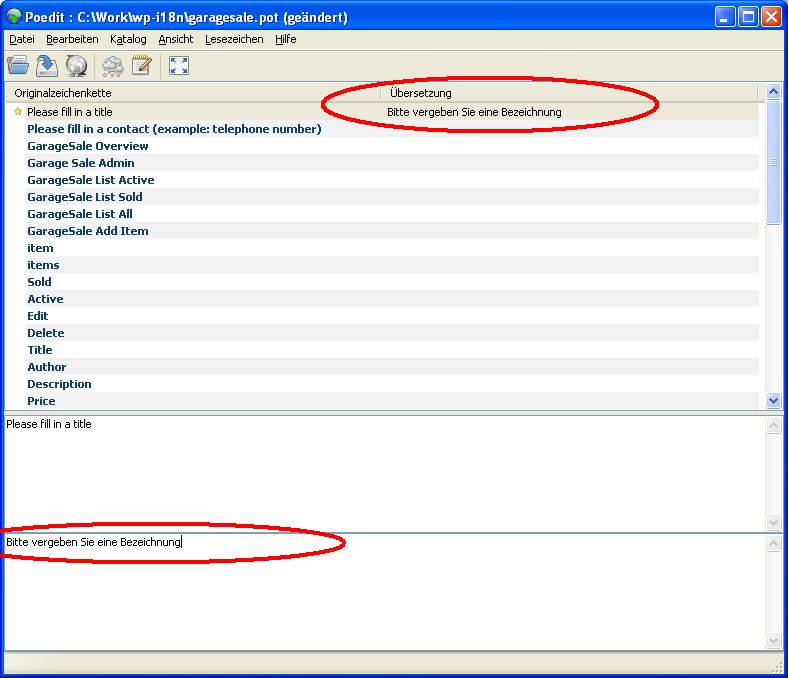788x678 pixels.
Task: Save the catalog using the toolbar icon
Action: coord(47,66)
